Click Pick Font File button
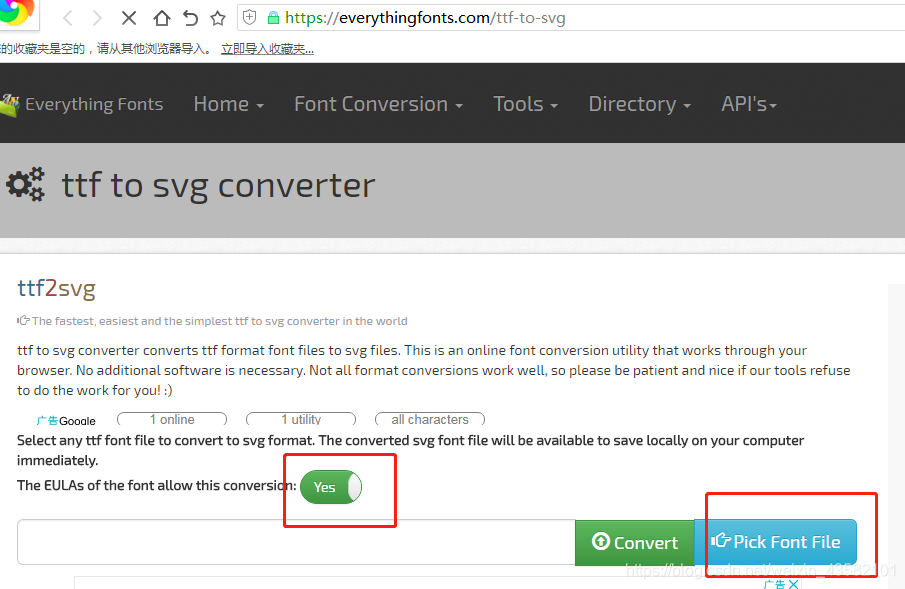Image resolution: width=905 pixels, height=589 pixels. pos(775,542)
